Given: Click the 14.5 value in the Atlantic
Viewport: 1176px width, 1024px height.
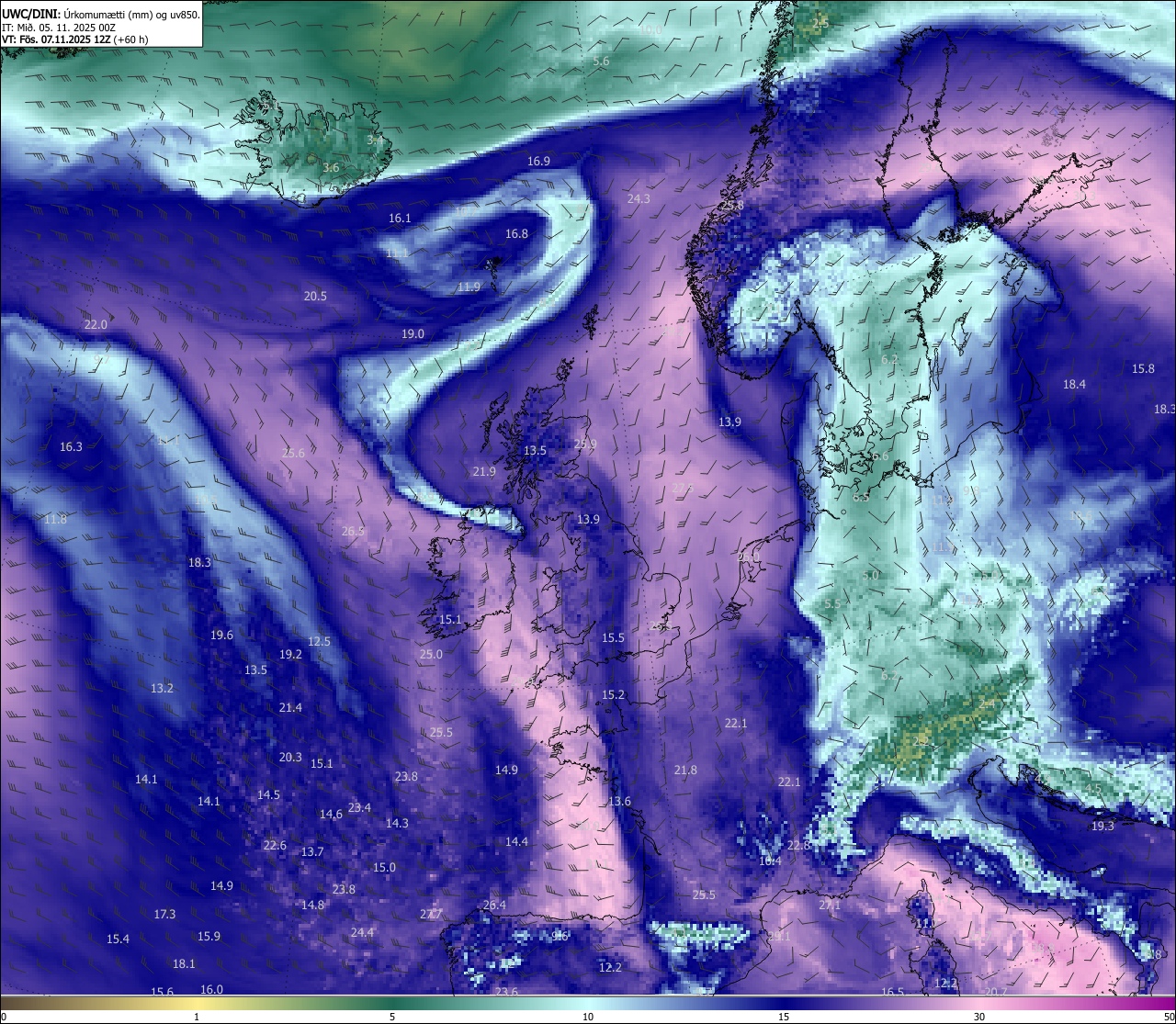Looking at the screenshot, I should pos(268,795).
